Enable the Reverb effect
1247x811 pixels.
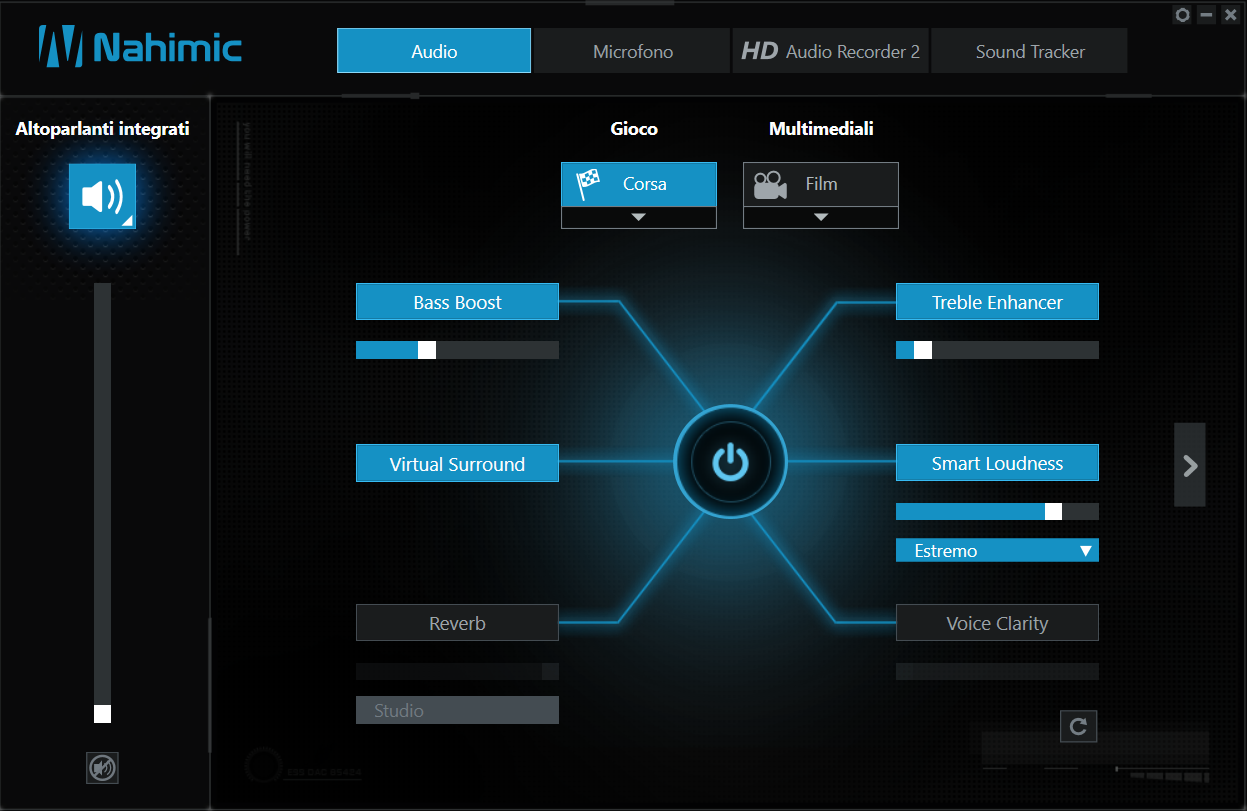coord(457,623)
